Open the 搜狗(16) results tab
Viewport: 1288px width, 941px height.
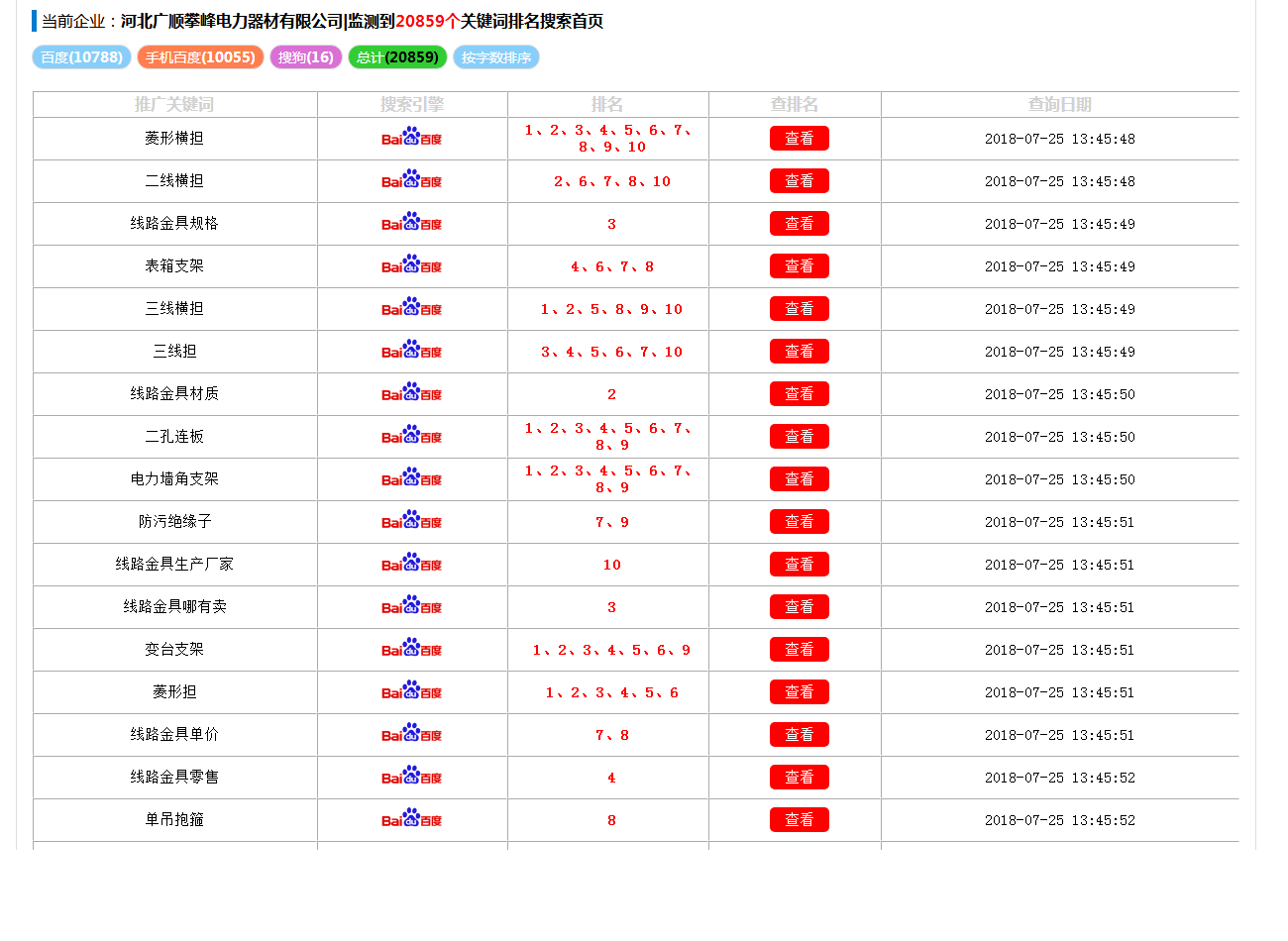pyautogui.click(x=305, y=57)
